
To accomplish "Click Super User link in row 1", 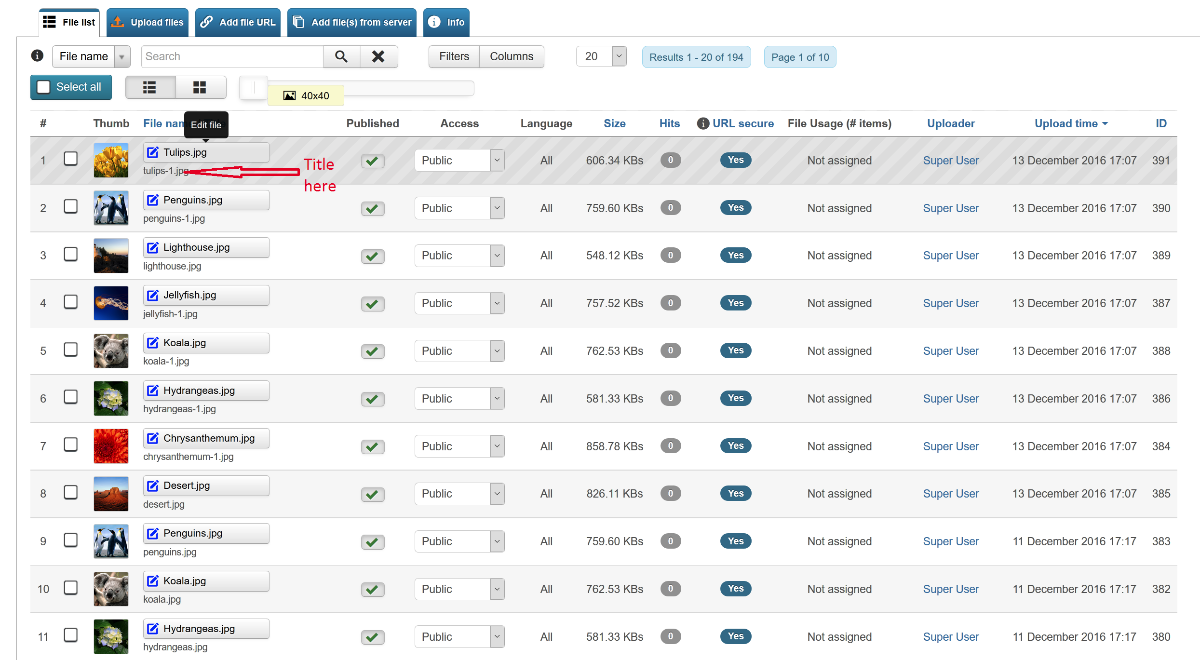I will (x=950, y=161).
